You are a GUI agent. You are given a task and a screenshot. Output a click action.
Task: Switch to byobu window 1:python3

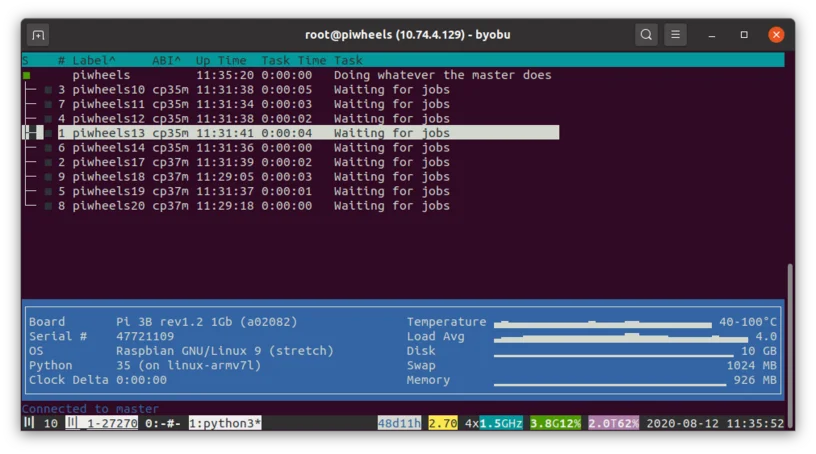(225, 423)
